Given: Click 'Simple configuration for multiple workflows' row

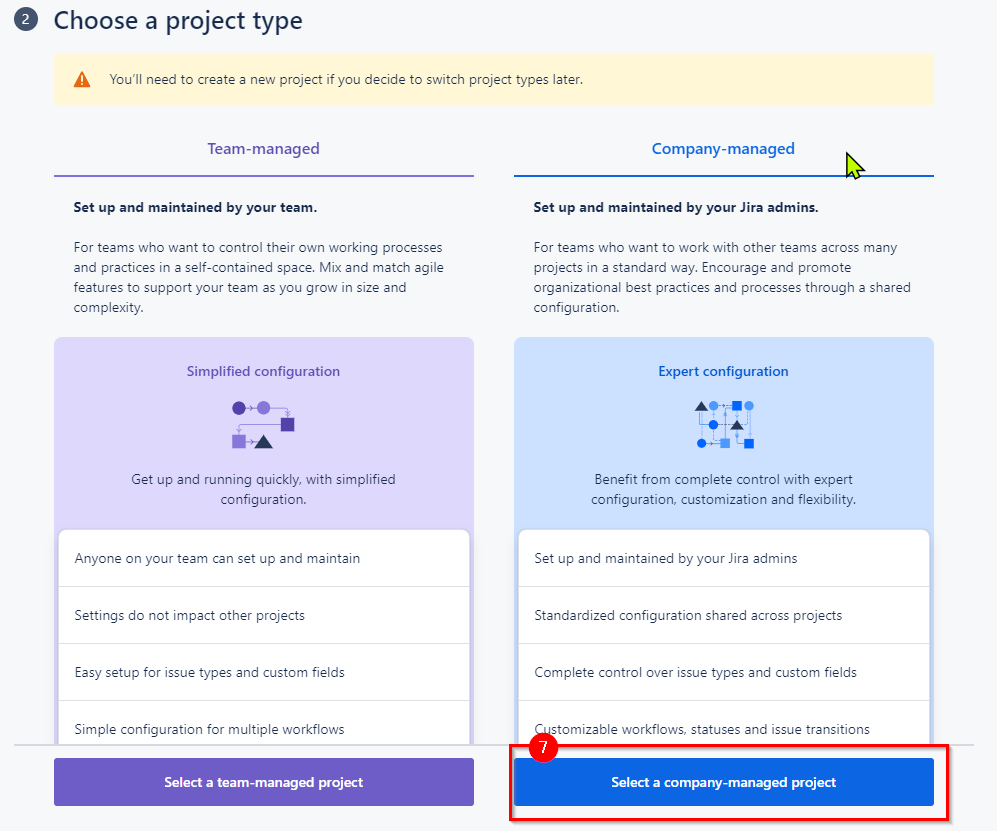Looking at the screenshot, I should pos(264,723).
